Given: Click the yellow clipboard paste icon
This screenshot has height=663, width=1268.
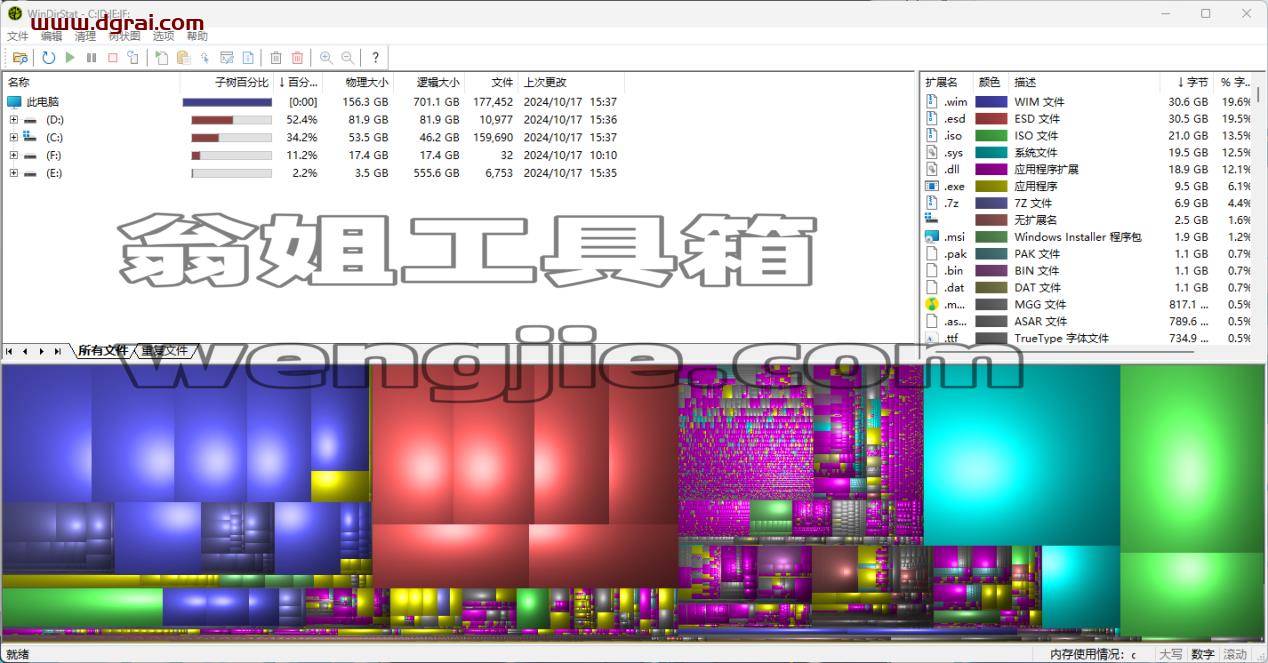Looking at the screenshot, I should coord(183,58).
